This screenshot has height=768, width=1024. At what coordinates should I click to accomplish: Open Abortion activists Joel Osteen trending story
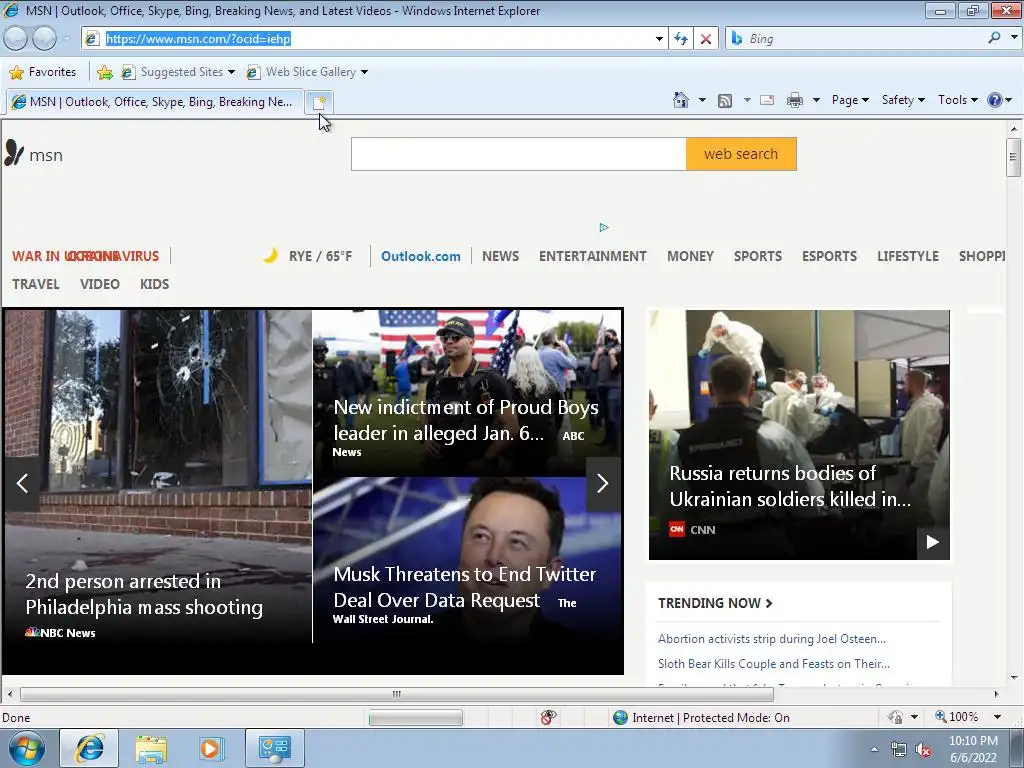point(771,639)
